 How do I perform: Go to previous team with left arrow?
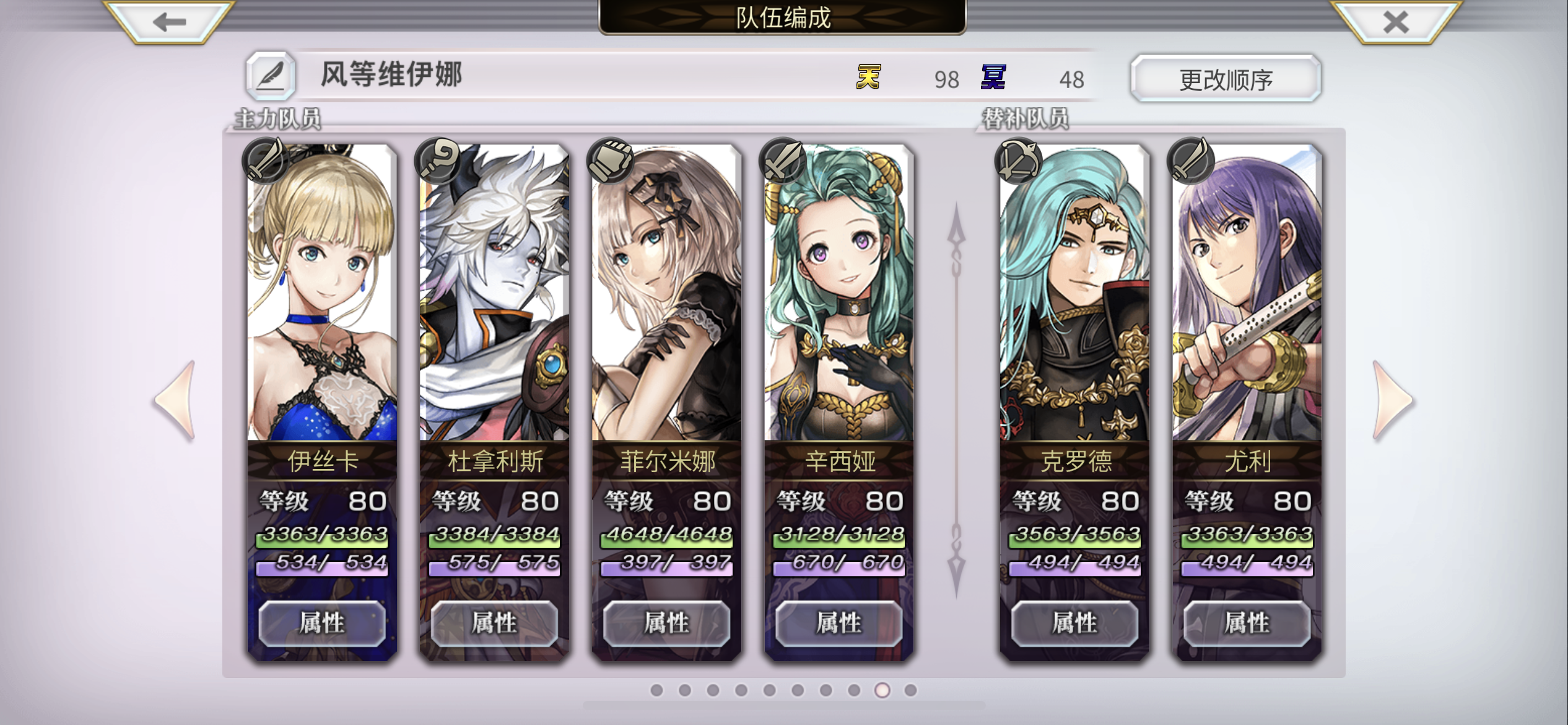176,400
